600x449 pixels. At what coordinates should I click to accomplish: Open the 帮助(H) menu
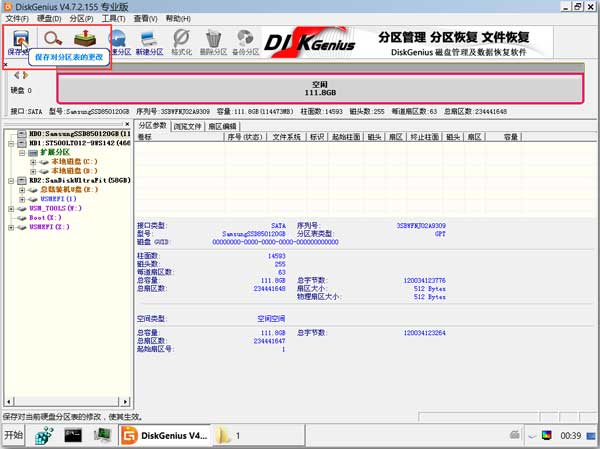(178, 18)
